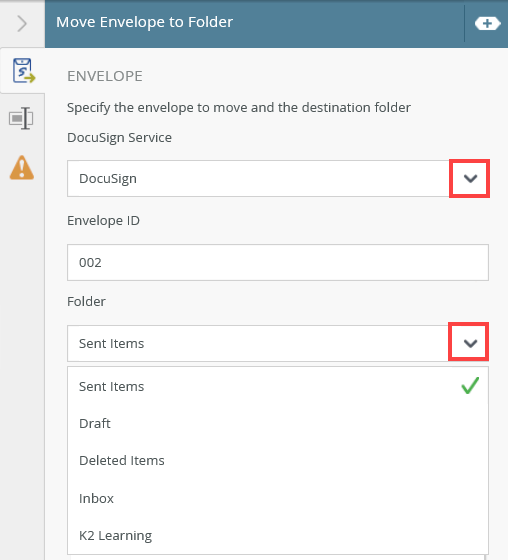Open the Errors warning triangle tab
This screenshot has width=508, height=560.
[x=22, y=168]
